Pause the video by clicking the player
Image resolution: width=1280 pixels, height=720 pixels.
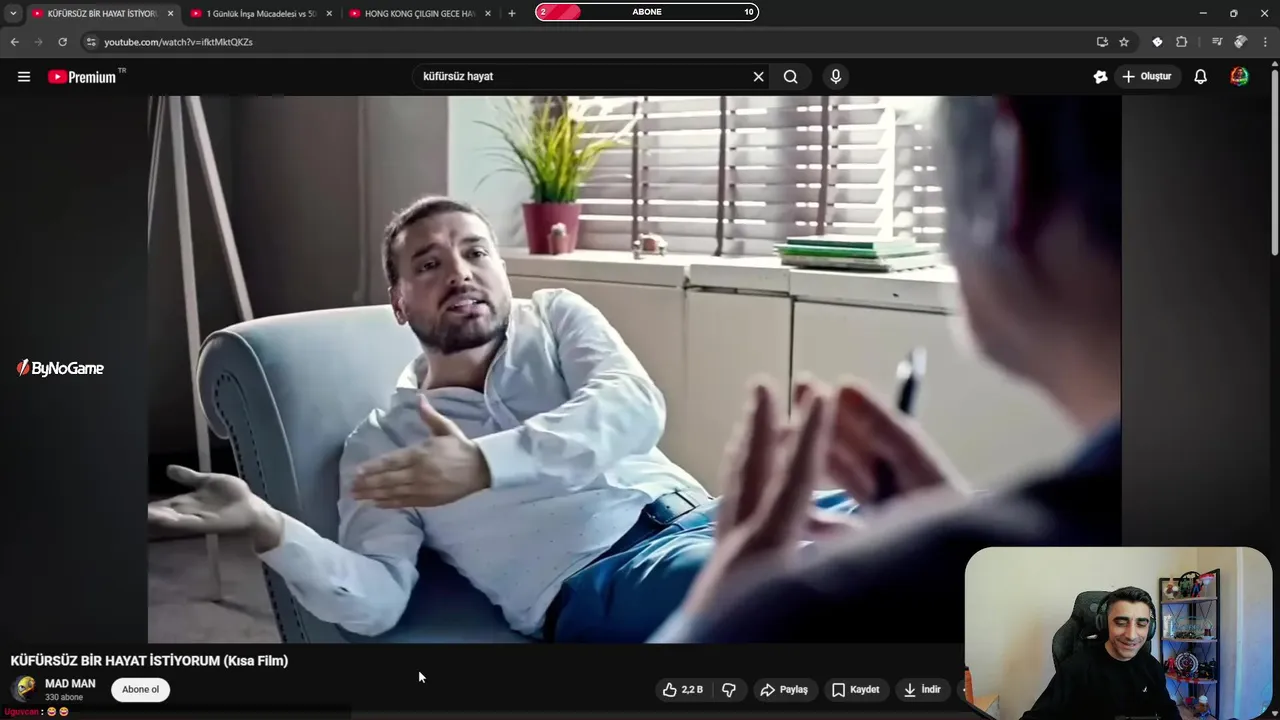pyautogui.click(x=634, y=369)
